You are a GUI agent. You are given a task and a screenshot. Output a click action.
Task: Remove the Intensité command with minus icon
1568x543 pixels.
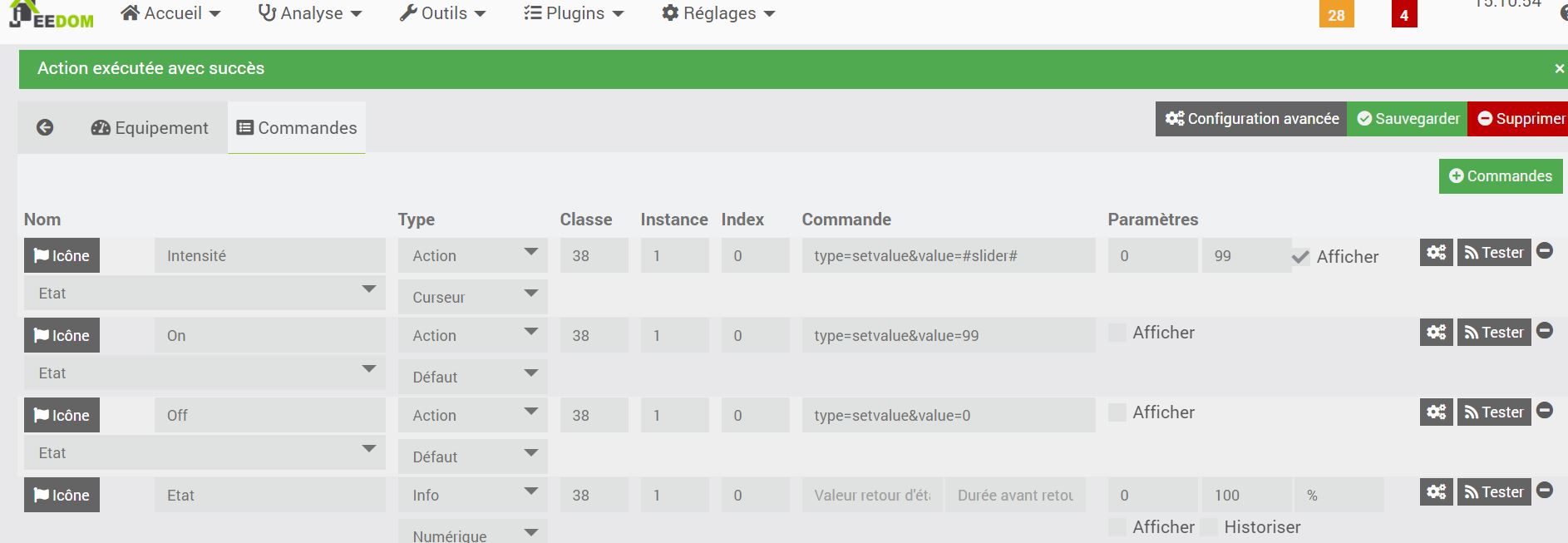coord(1545,250)
